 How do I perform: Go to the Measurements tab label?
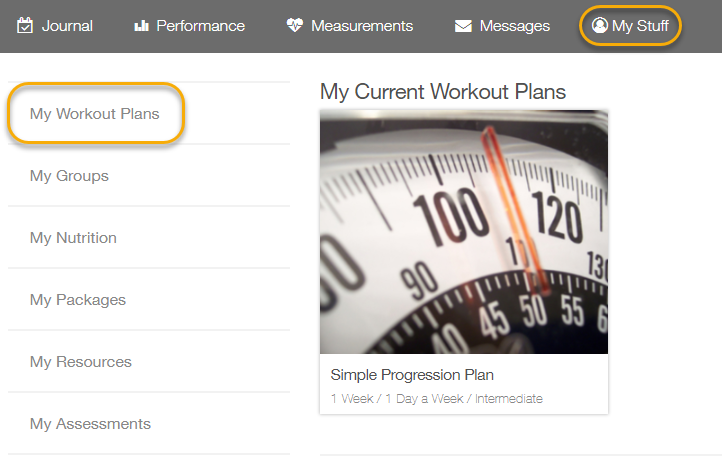point(362,25)
